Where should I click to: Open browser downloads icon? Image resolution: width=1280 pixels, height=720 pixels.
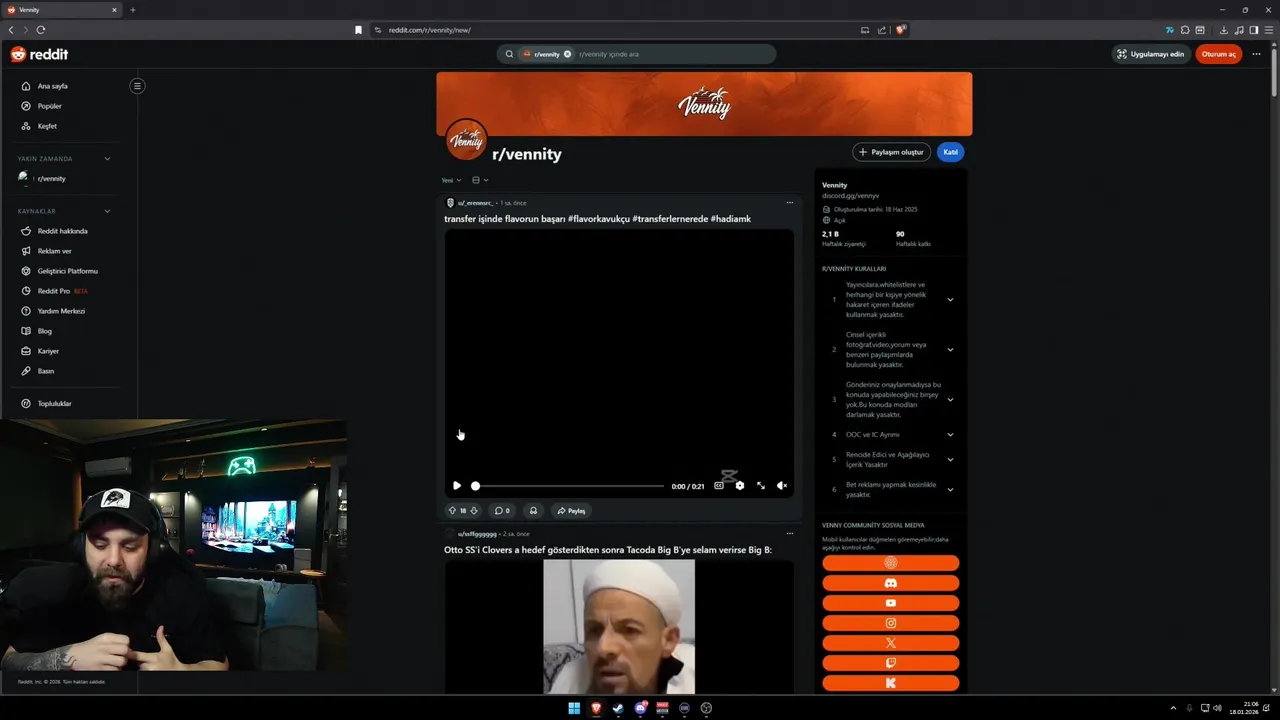tap(1225, 30)
